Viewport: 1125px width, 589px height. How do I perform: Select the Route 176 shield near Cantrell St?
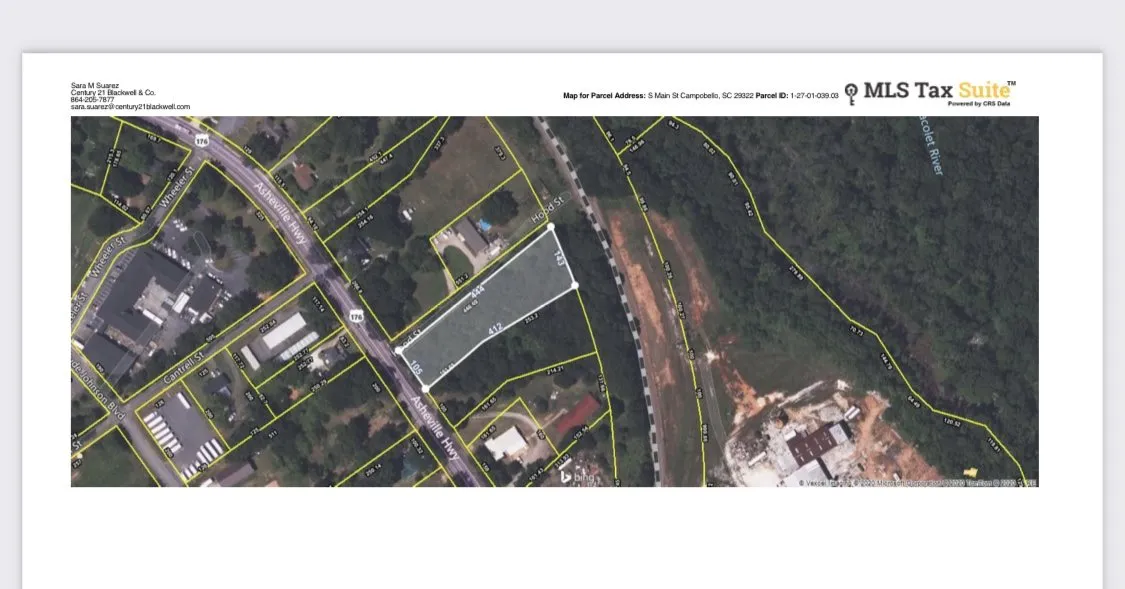coord(356,316)
